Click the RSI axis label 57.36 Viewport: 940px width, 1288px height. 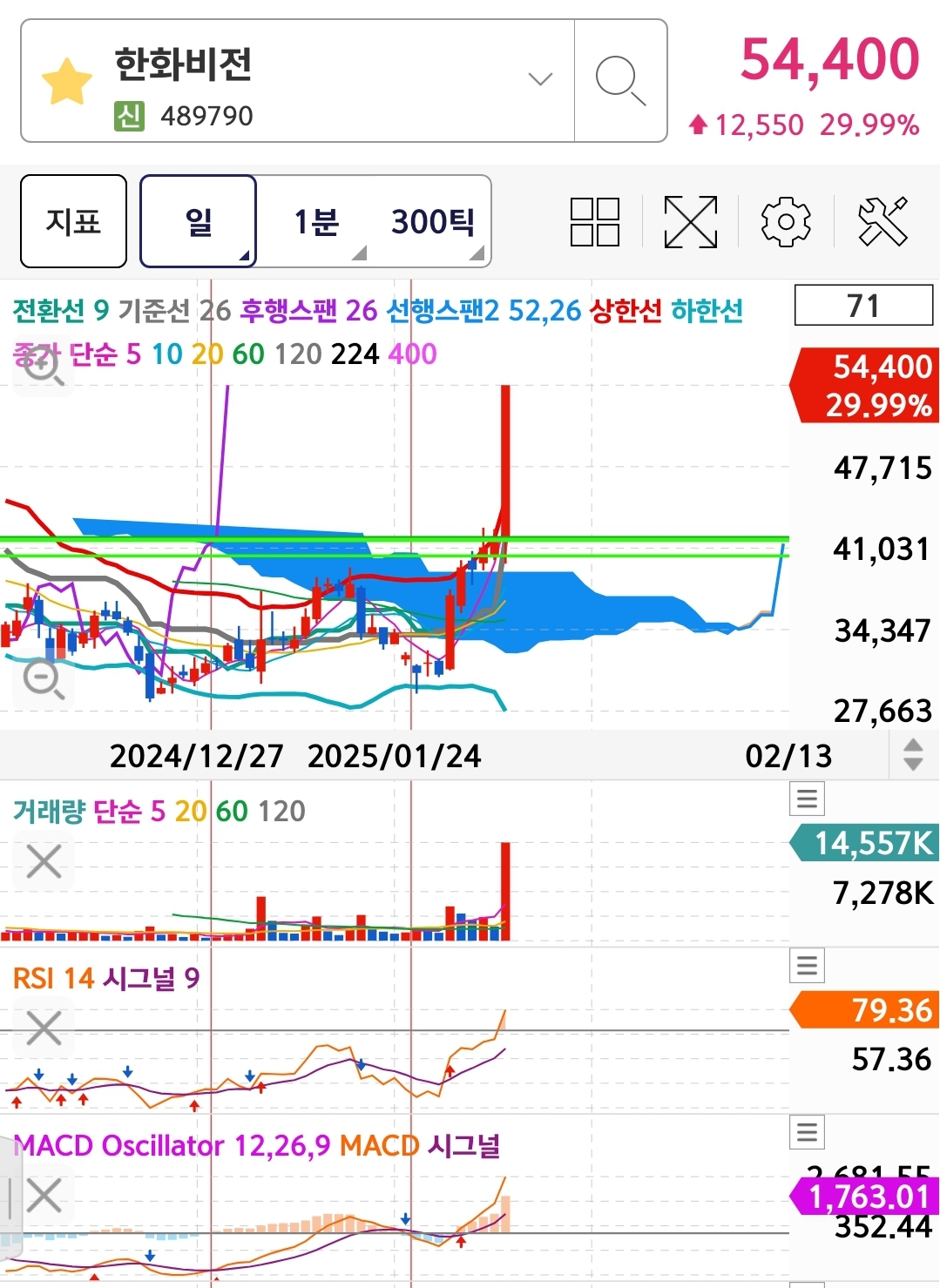point(891,1059)
